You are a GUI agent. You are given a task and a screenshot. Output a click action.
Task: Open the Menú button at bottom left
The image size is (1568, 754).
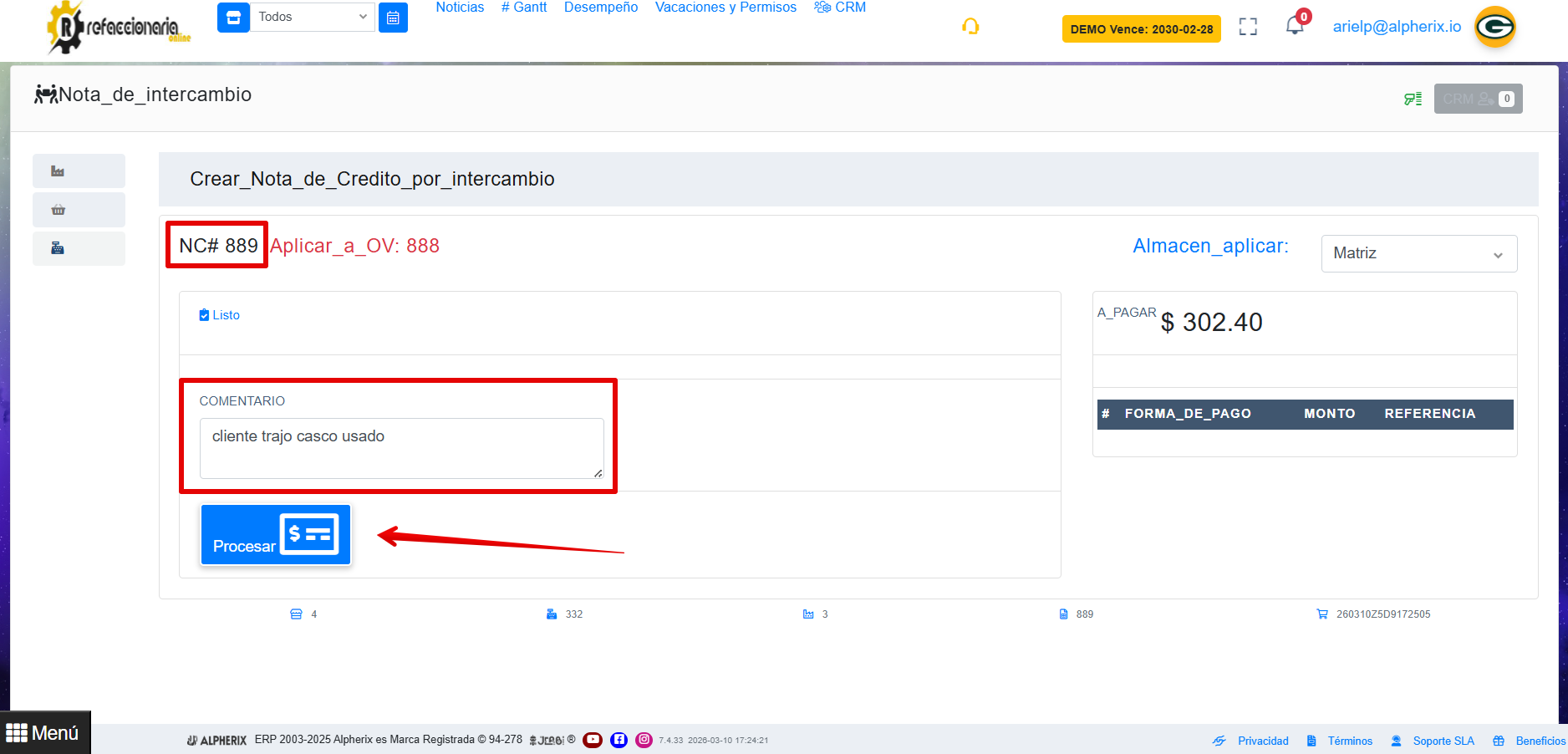coord(43,733)
